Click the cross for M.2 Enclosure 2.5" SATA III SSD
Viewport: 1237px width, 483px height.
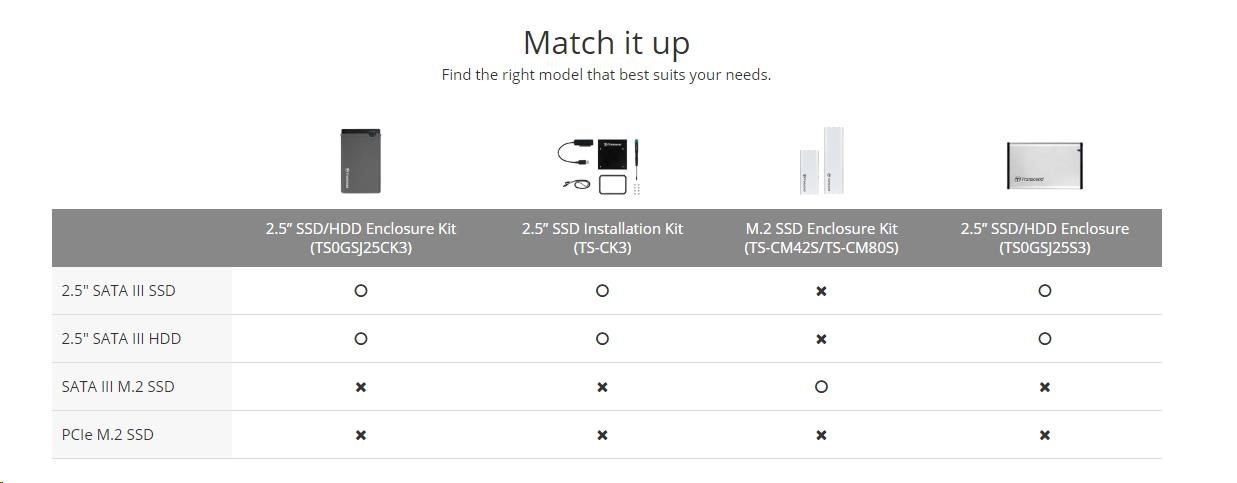[821, 291]
